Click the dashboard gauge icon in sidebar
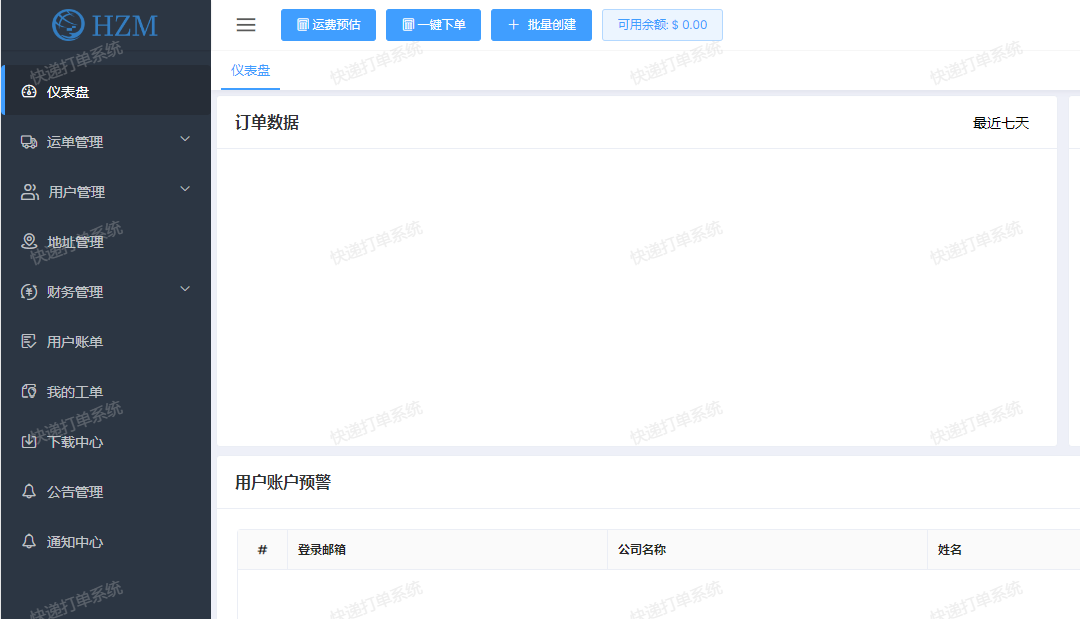The height and width of the screenshot is (619, 1080). click(29, 92)
